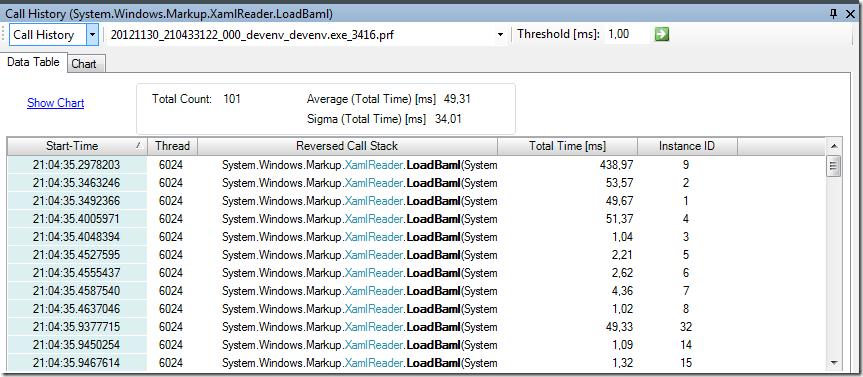Select start-time 21:04:35.9450254 cell

pyautogui.click(x=77, y=345)
